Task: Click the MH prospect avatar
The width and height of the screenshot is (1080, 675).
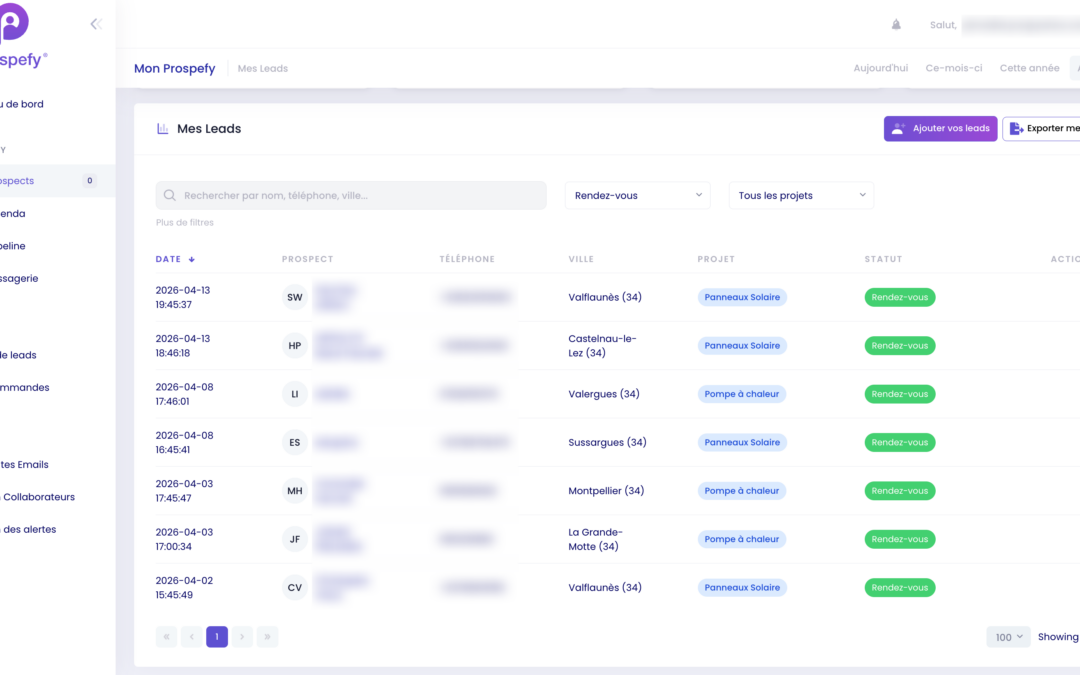Action: (295, 491)
